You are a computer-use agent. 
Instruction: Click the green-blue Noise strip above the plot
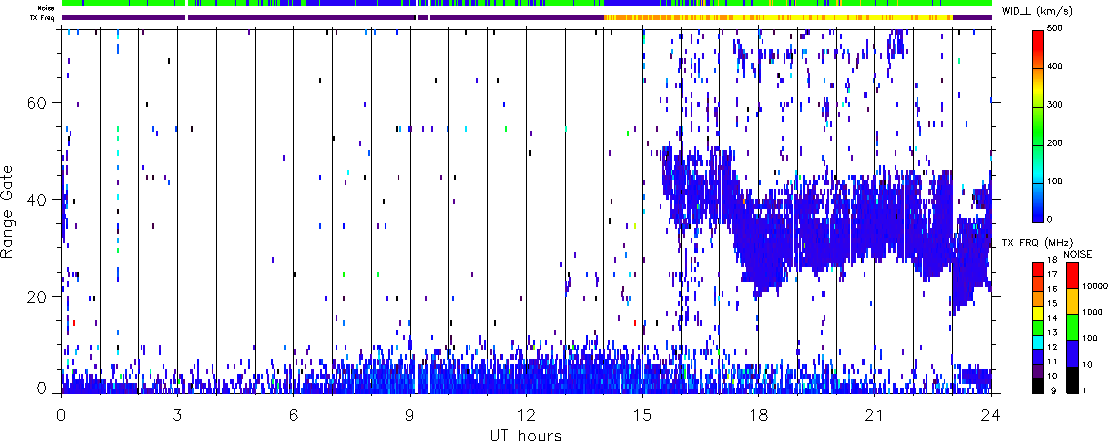tap(526, 4)
